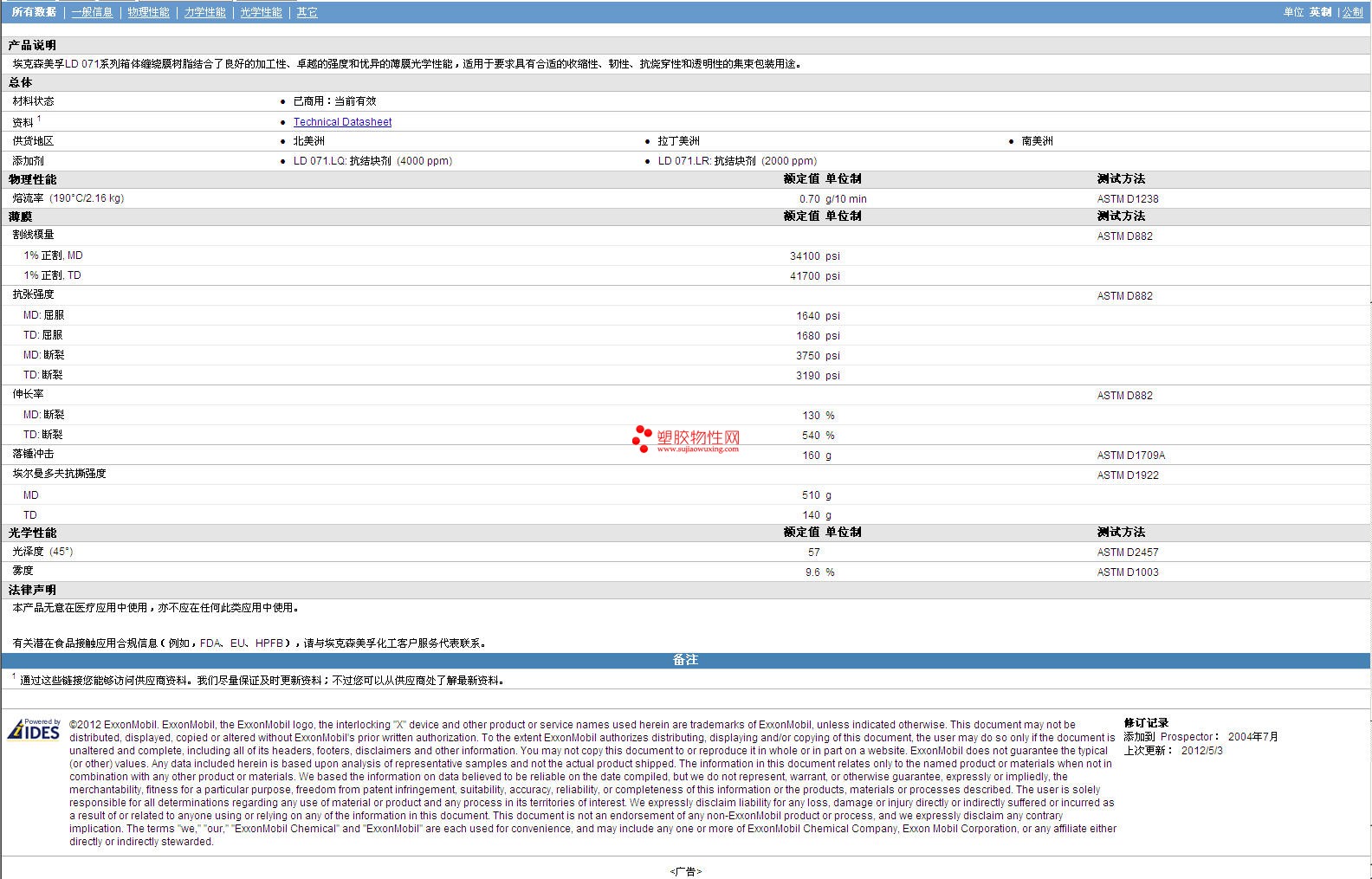Click the 3750 psi break value
The image size is (1372, 879).
tap(818, 356)
